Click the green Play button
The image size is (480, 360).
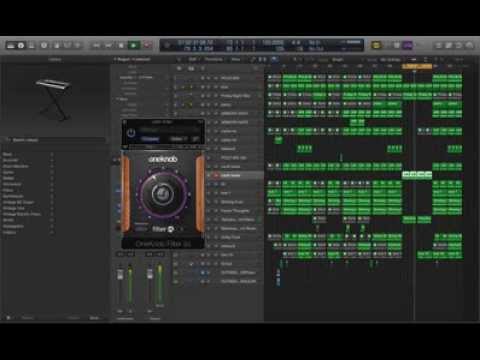(134, 45)
